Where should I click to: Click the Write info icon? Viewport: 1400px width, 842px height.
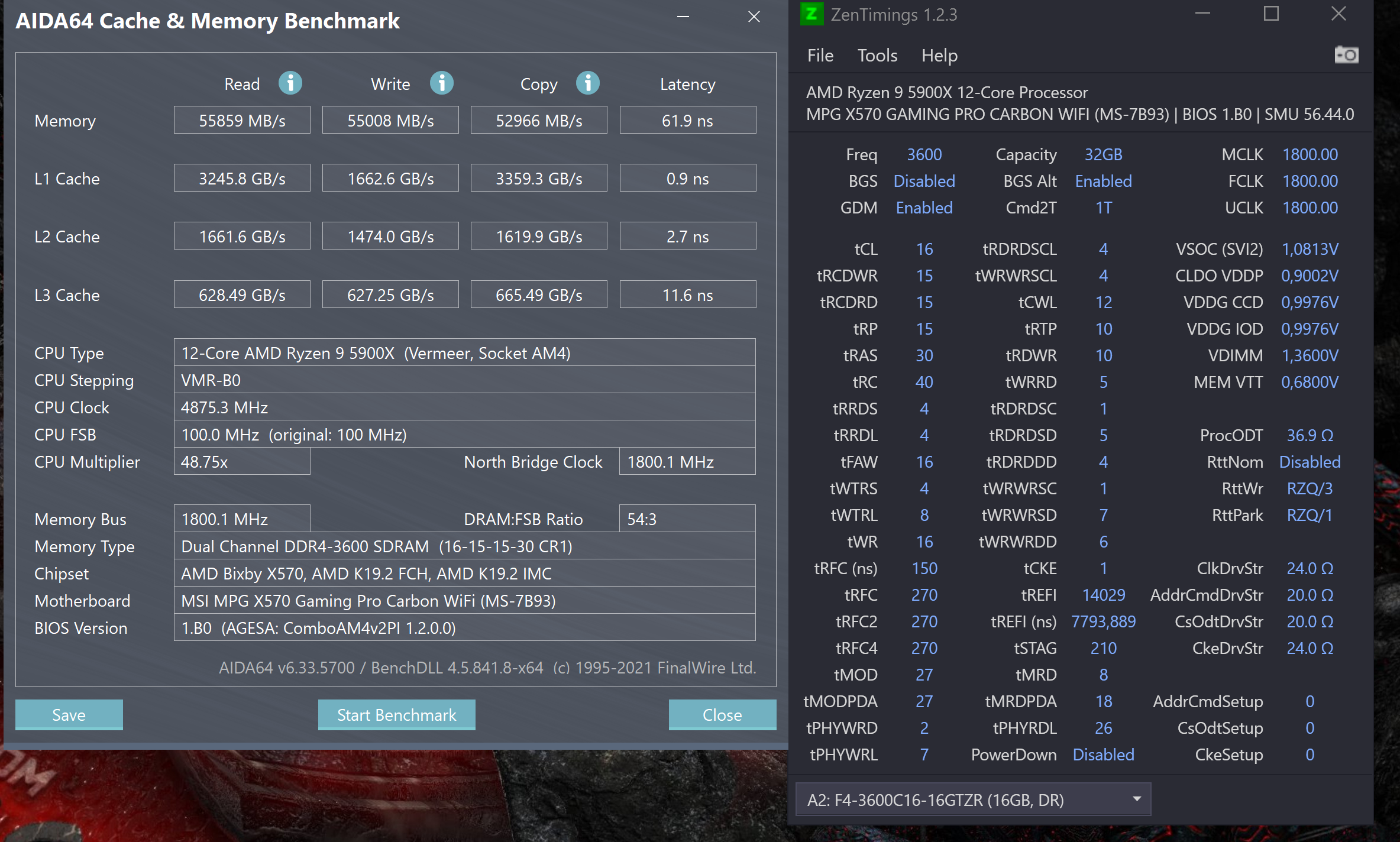pos(441,83)
